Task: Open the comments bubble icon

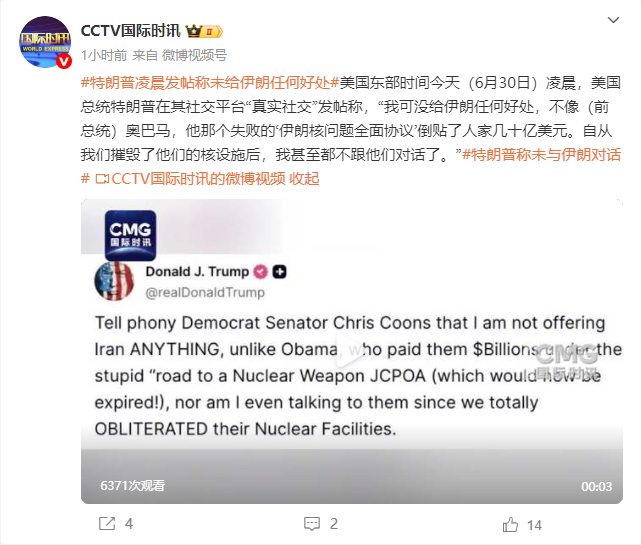Action: click(x=312, y=524)
